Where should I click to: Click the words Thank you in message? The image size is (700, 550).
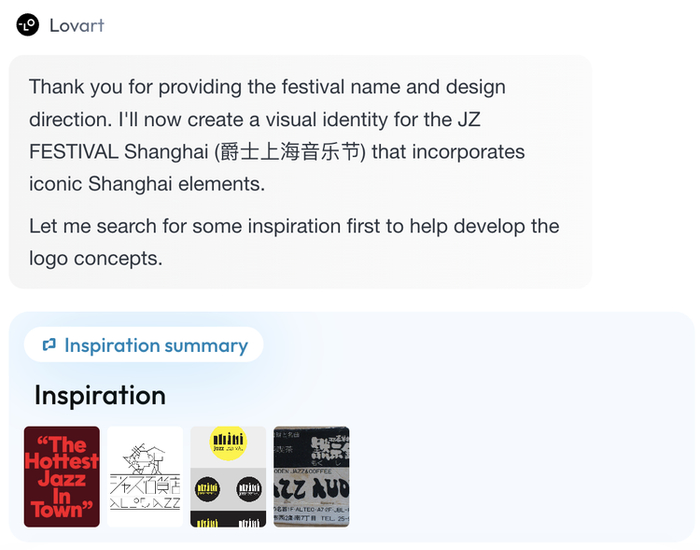[73, 87]
